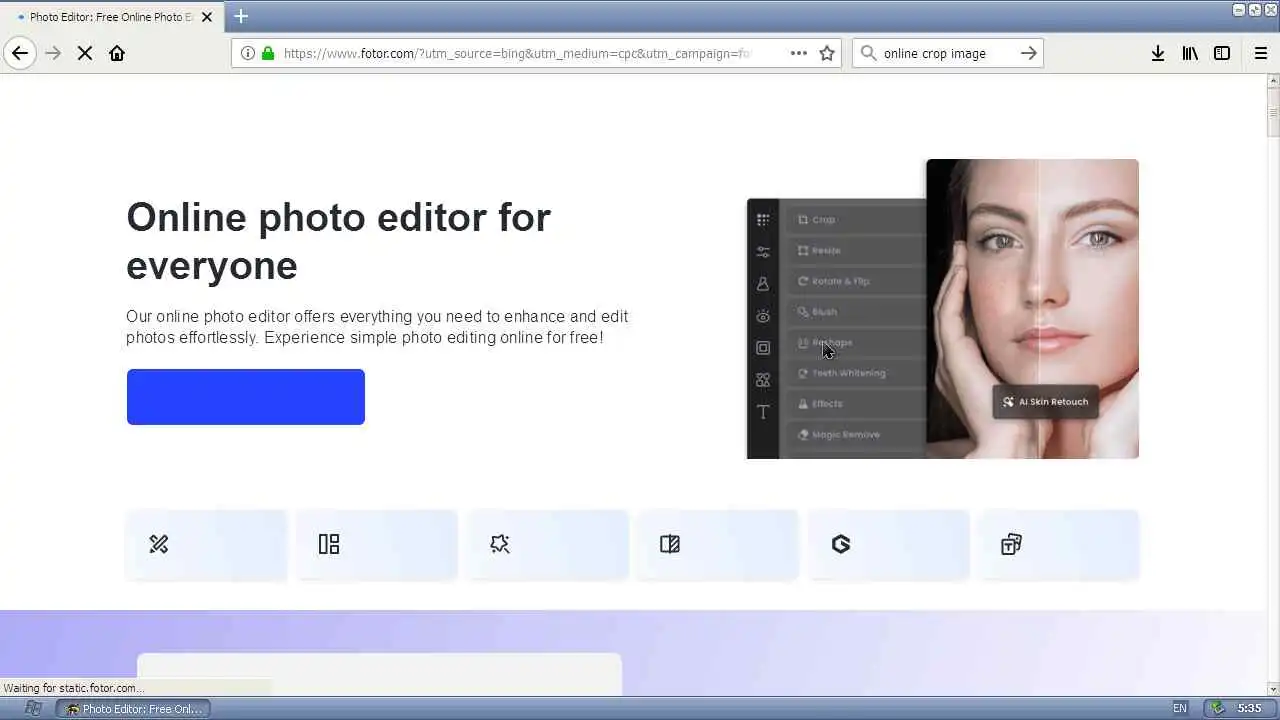Open the G logo card
1280x720 pixels.
889,544
